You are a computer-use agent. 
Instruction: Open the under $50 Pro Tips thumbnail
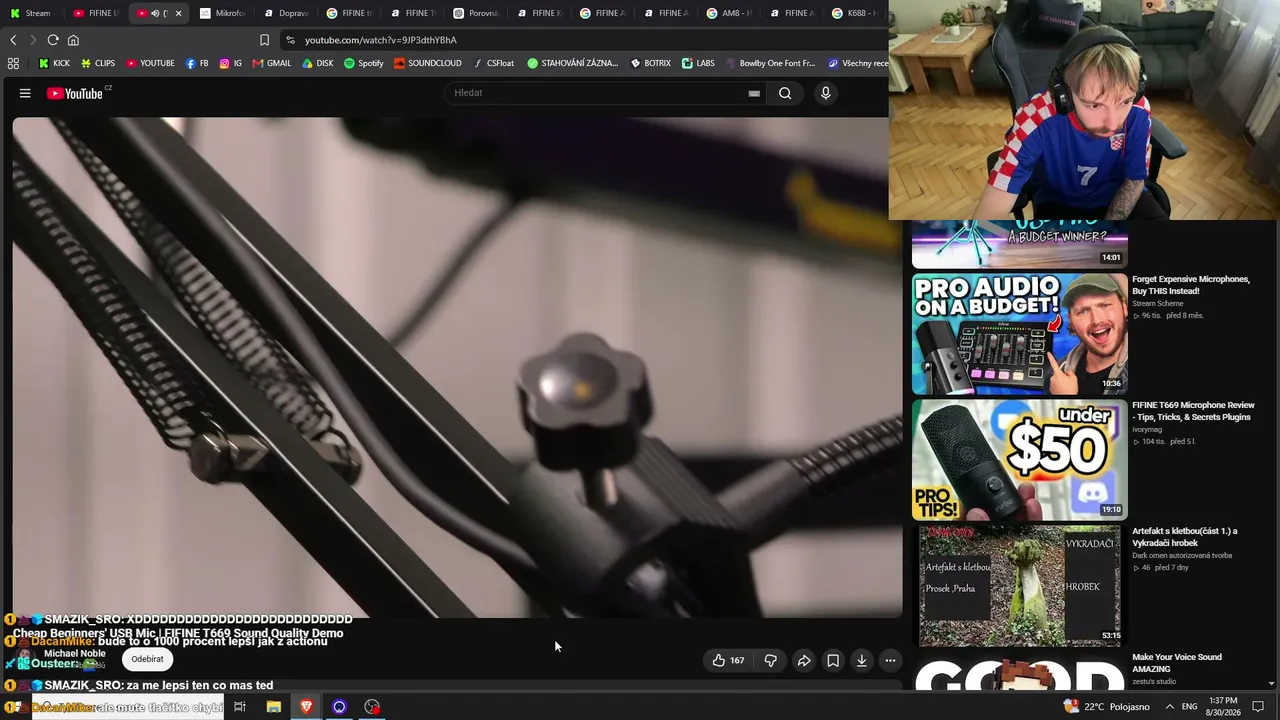click(1019, 460)
